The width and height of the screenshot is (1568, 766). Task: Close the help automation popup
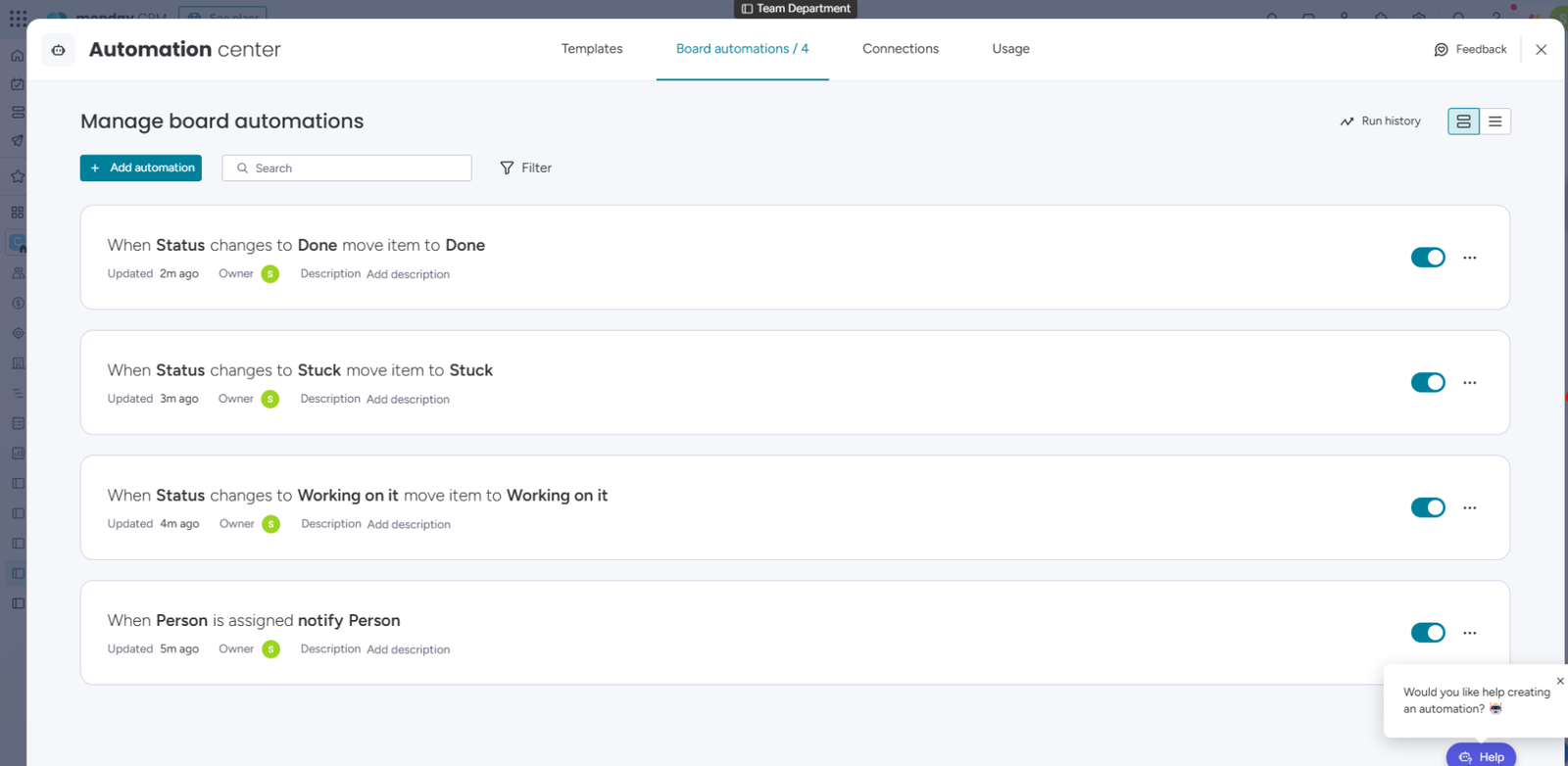click(x=1560, y=681)
